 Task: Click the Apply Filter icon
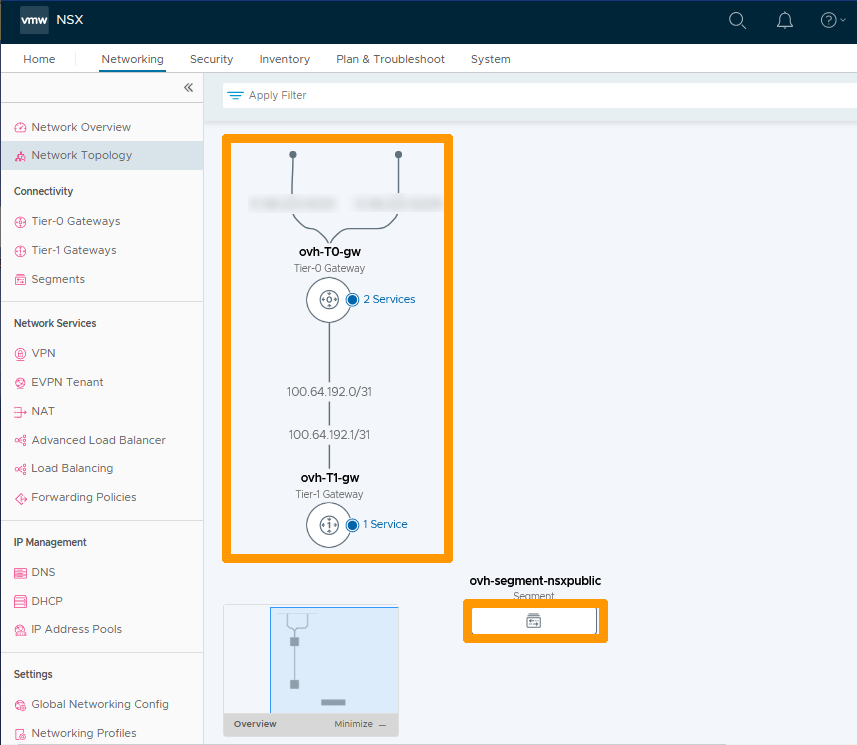[236, 96]
